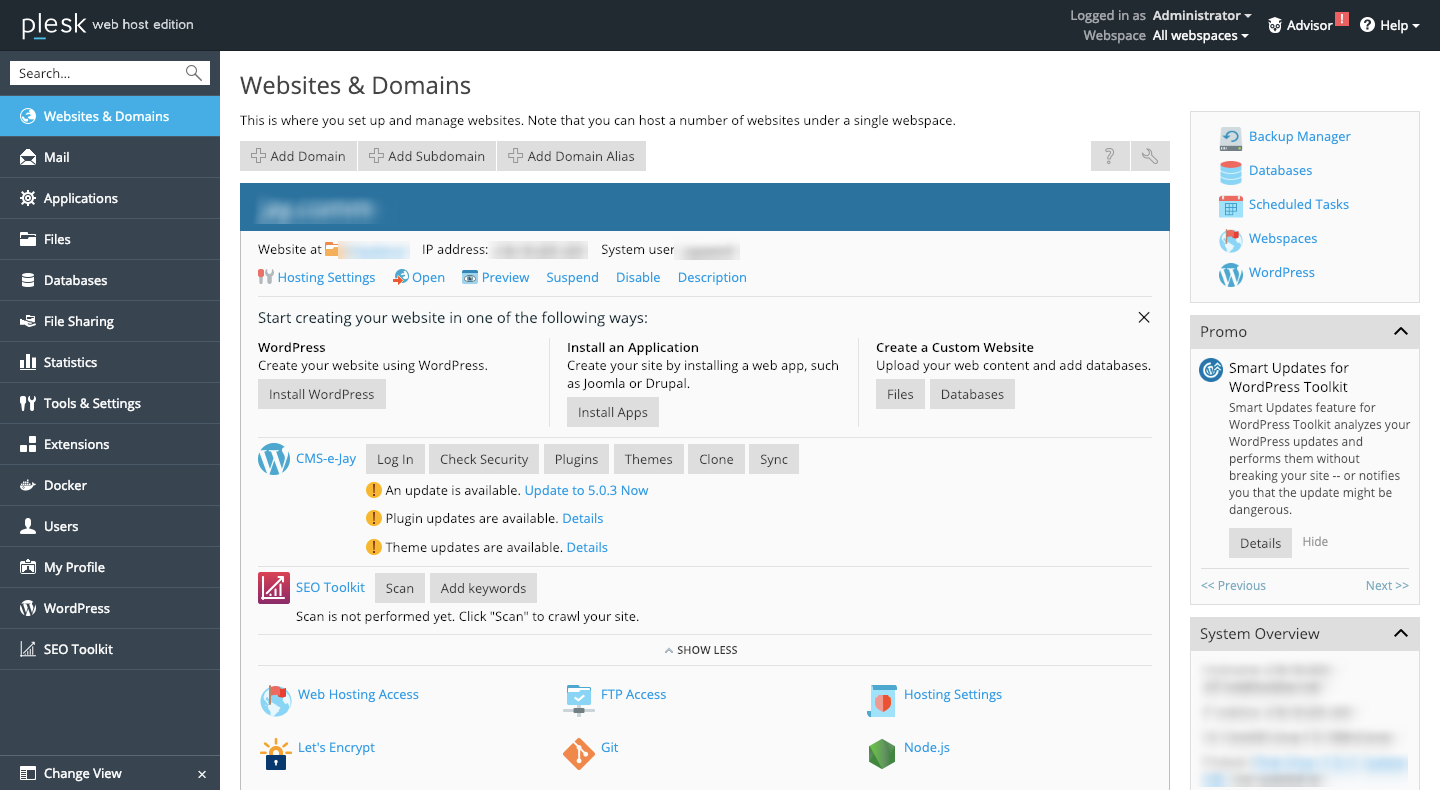Click the Scan button for SEO Toolkit

(400, 588)
